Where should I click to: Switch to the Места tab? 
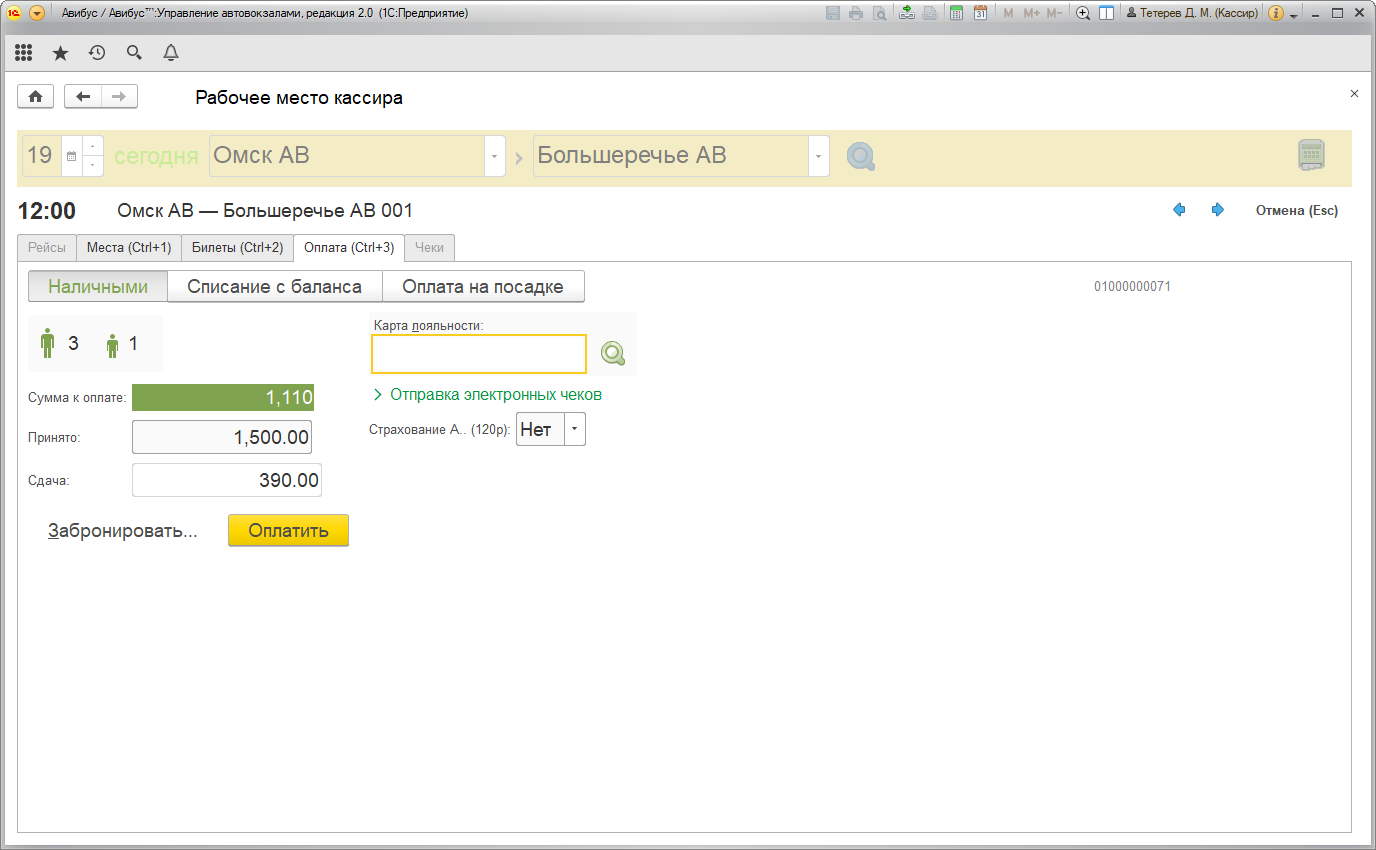[129, 247]
